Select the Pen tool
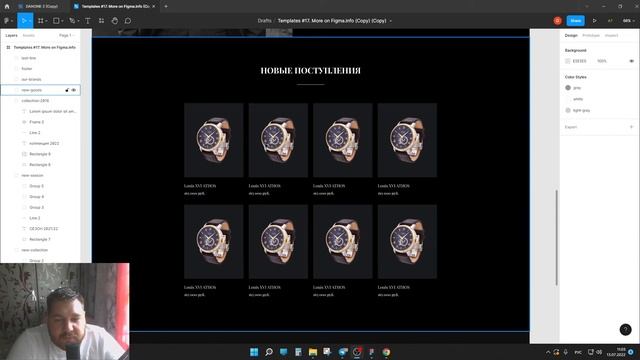Viewport: 640px width, 360px height. [x=72, y=21]
